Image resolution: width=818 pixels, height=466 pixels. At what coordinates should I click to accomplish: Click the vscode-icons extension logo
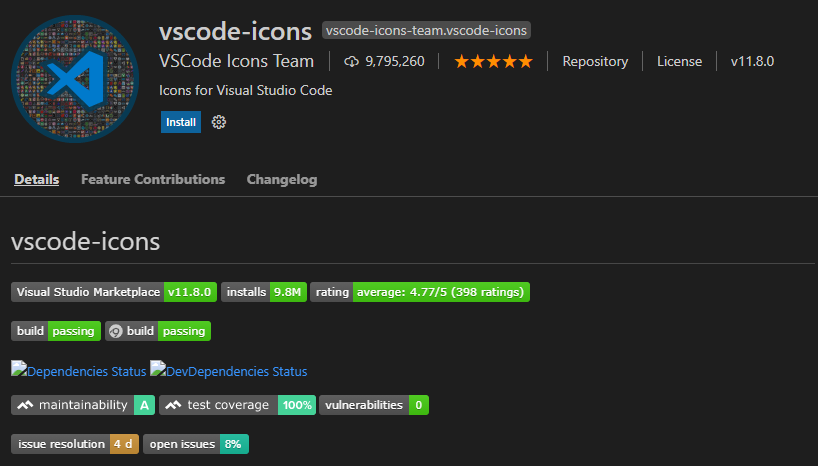[x=75, y=79]
